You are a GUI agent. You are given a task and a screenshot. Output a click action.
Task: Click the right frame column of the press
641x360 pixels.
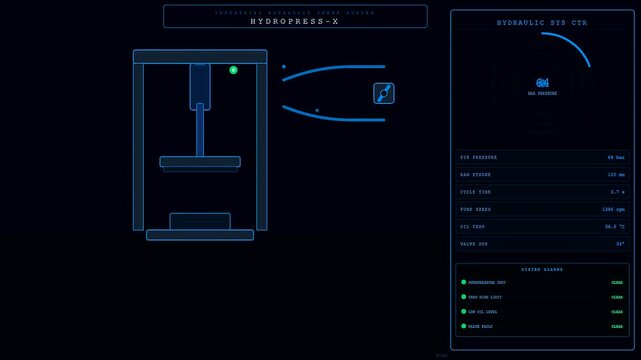[262, 147]
